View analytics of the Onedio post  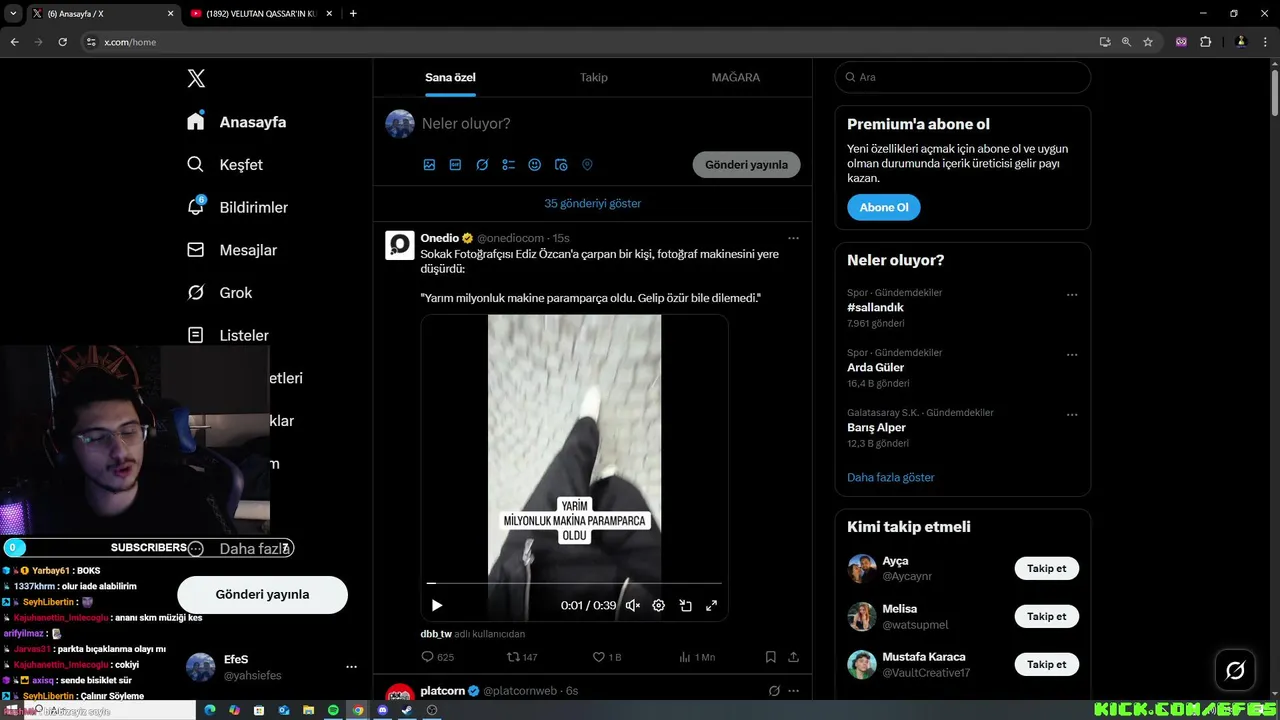(x=696, y=657)
